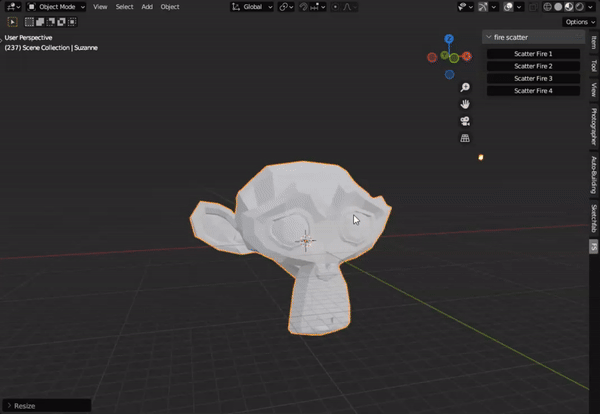Choose set new selection mode

[x=29, y=22]
